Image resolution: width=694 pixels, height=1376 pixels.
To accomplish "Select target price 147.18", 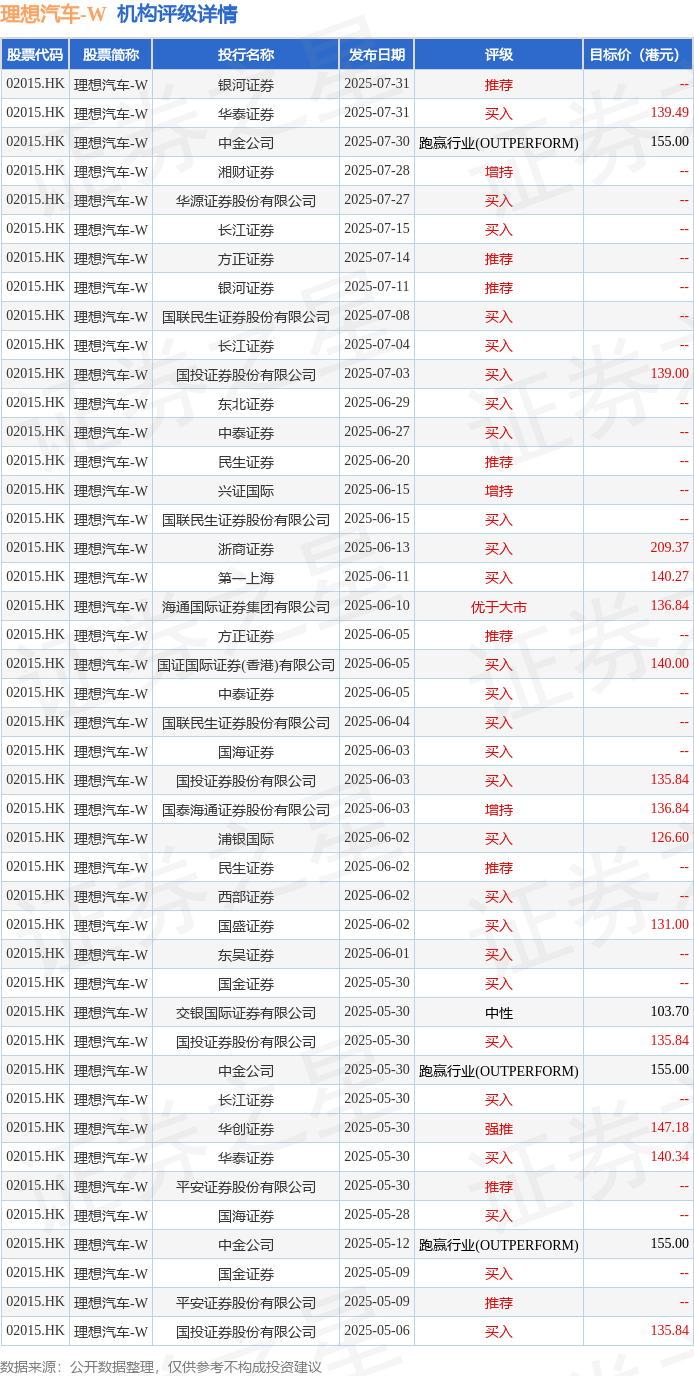I will click(x=669, y=1128).
